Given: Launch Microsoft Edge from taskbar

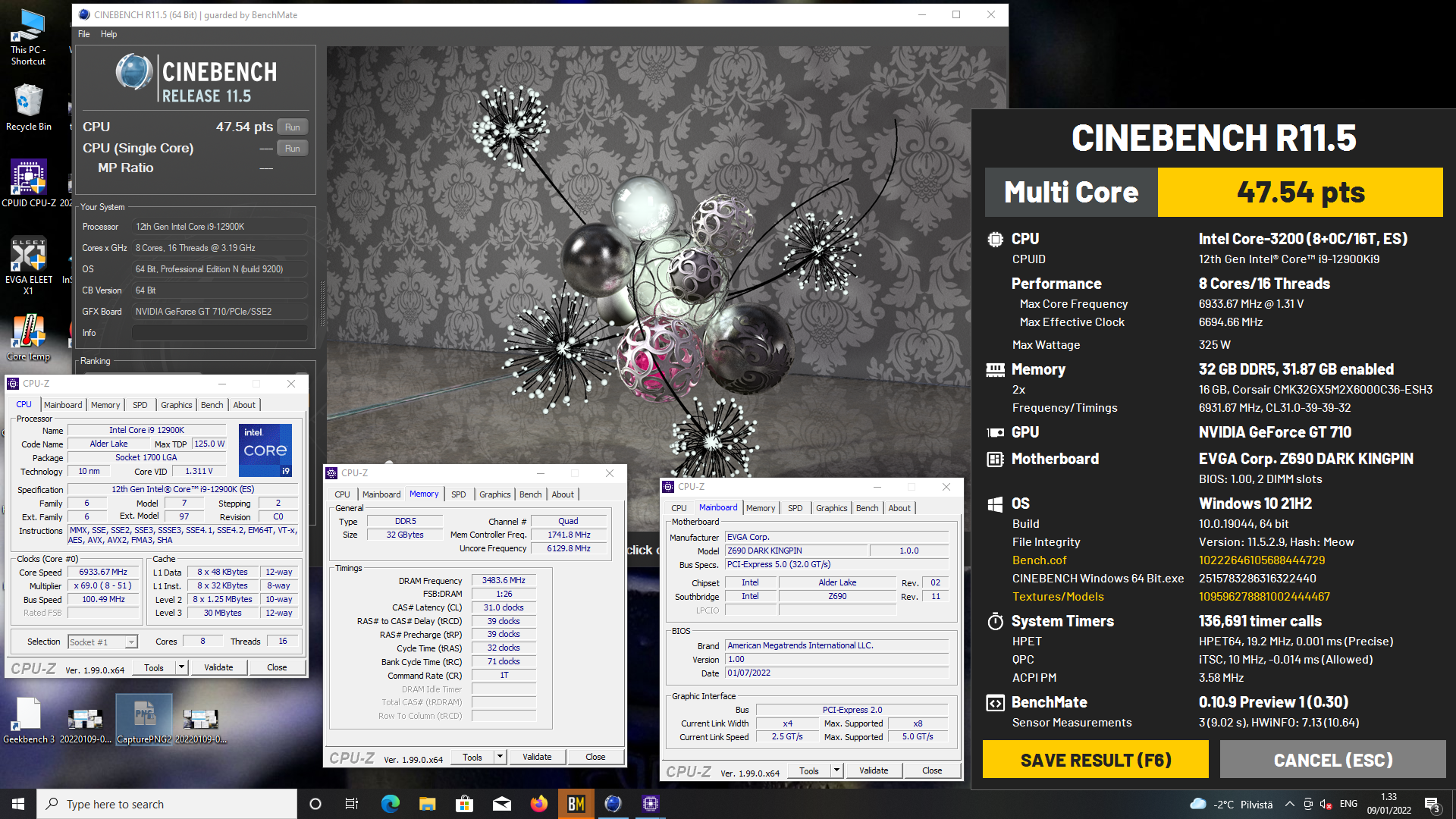Looking at the screenshot, I should (x=390, y=804).
